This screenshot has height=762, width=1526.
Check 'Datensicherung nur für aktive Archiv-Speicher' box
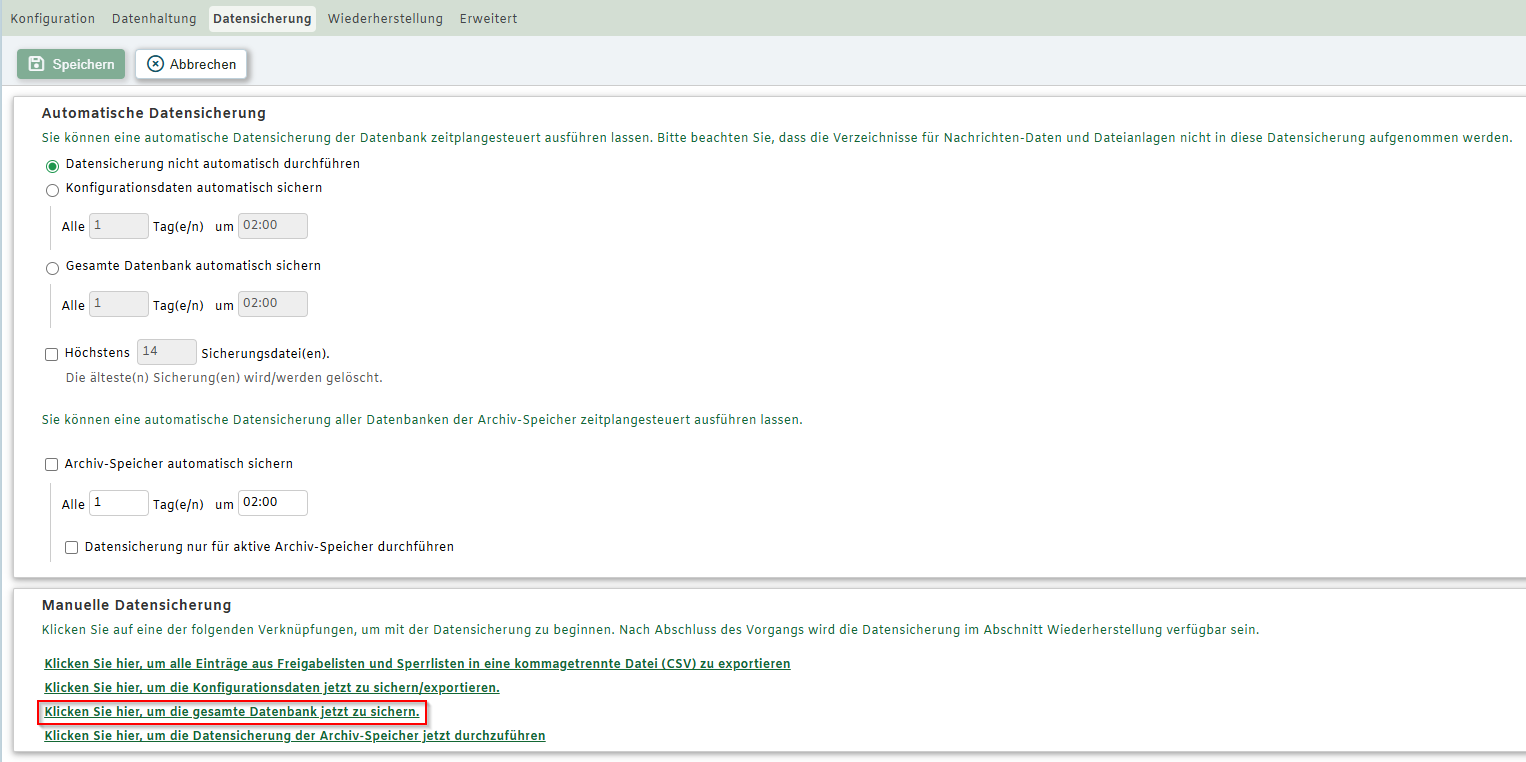(72, 548)
